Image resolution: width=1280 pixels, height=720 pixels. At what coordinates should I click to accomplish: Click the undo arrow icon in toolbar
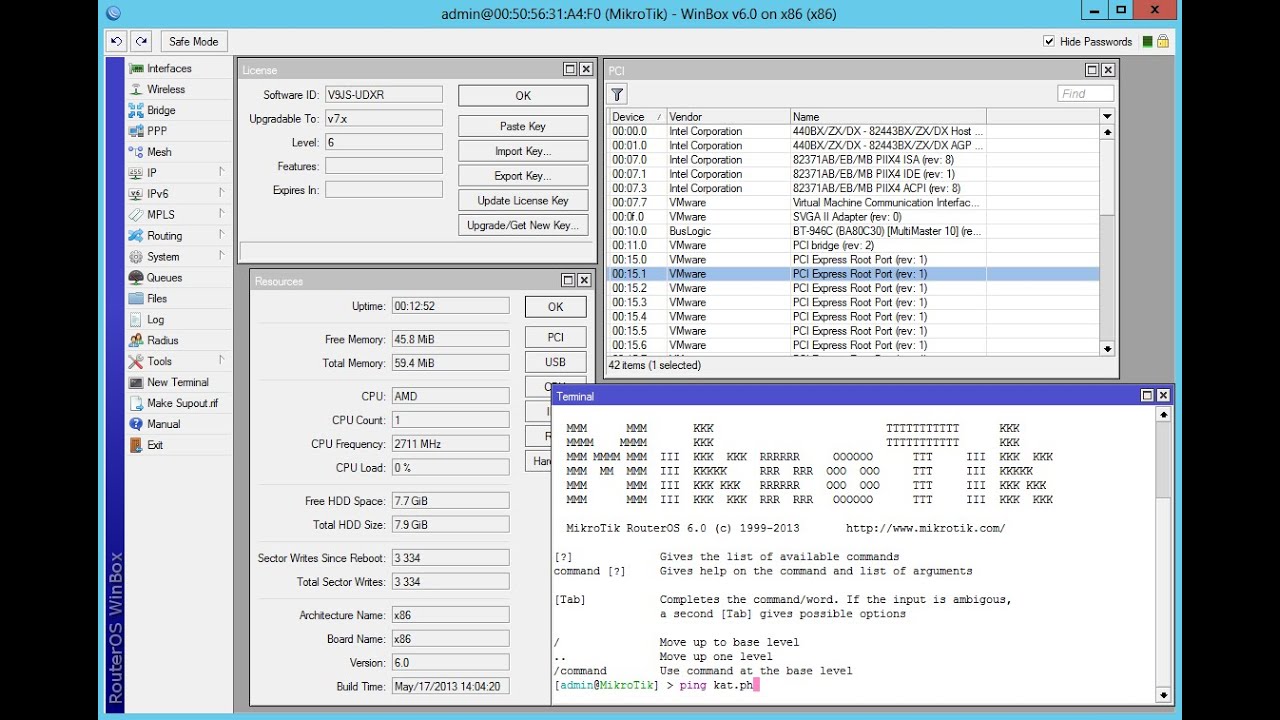coord(117,41)
